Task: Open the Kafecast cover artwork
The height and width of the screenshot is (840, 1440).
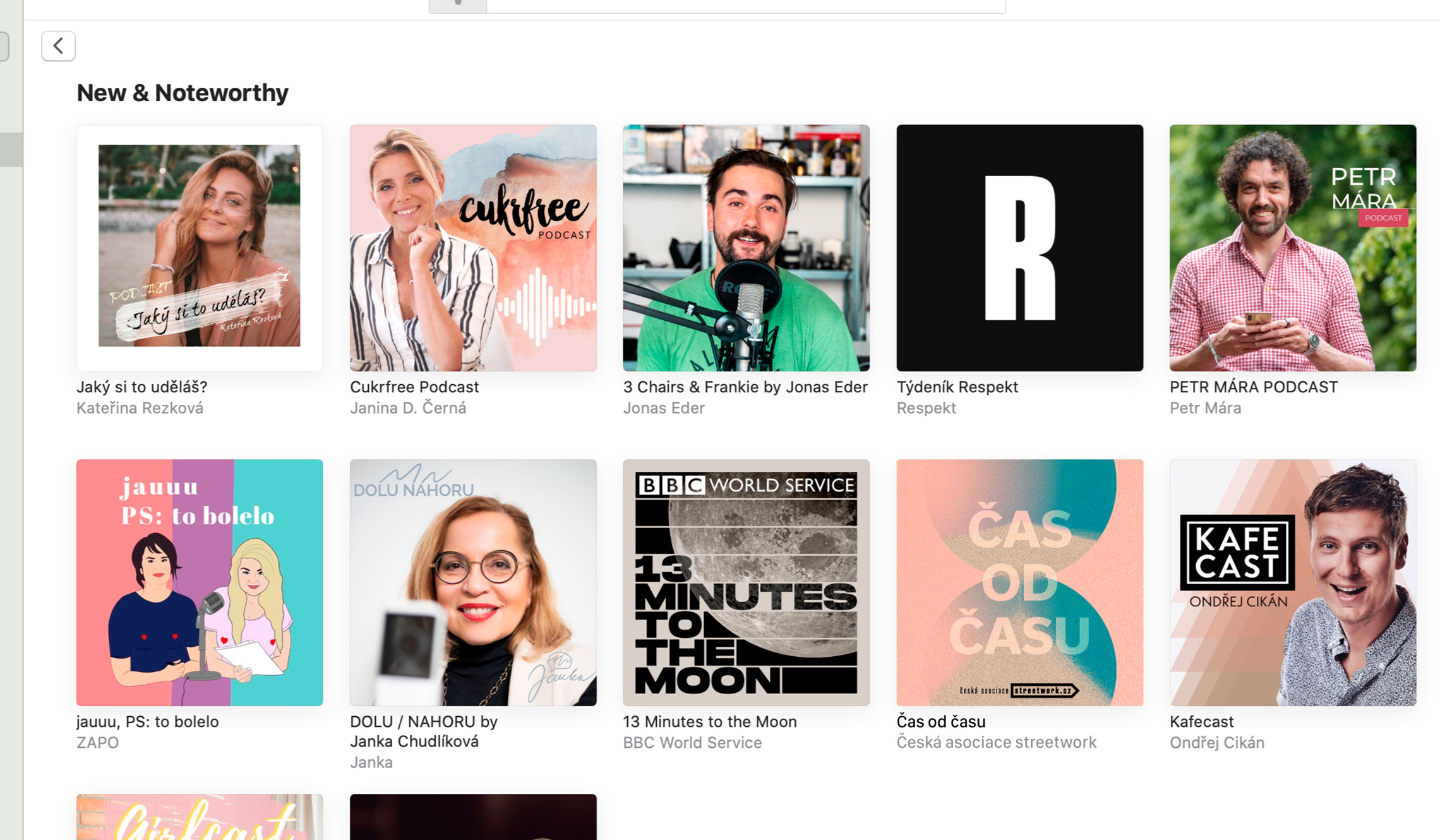Action: 1293,582
